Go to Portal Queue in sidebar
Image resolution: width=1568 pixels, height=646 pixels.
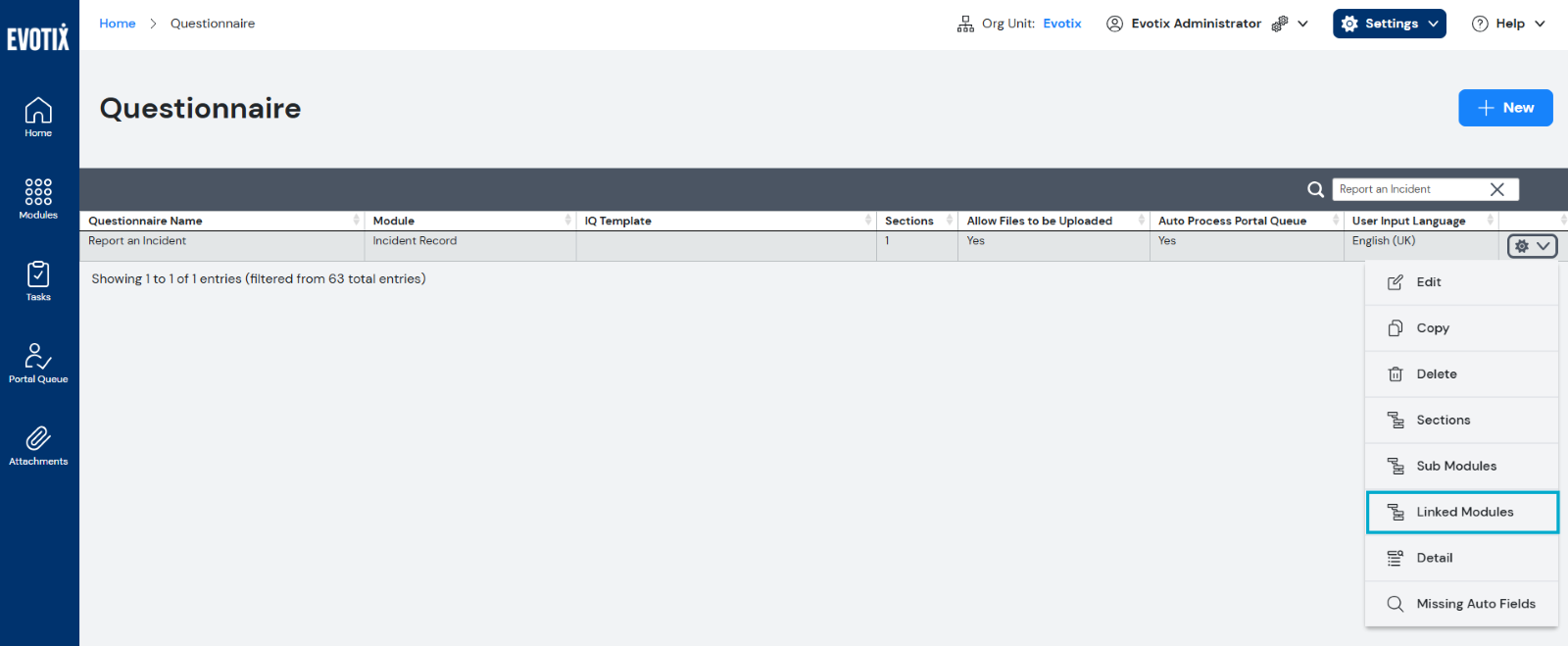pos(38,363)
